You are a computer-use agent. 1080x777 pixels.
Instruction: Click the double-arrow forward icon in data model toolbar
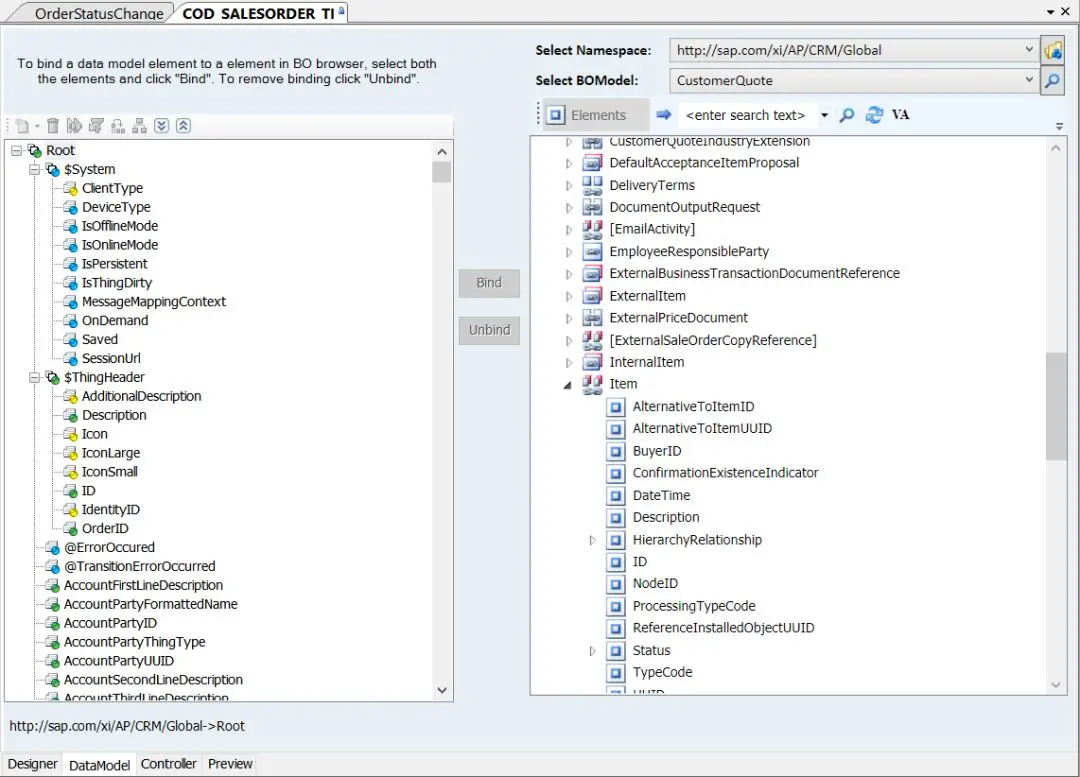[x=74, y=126]
